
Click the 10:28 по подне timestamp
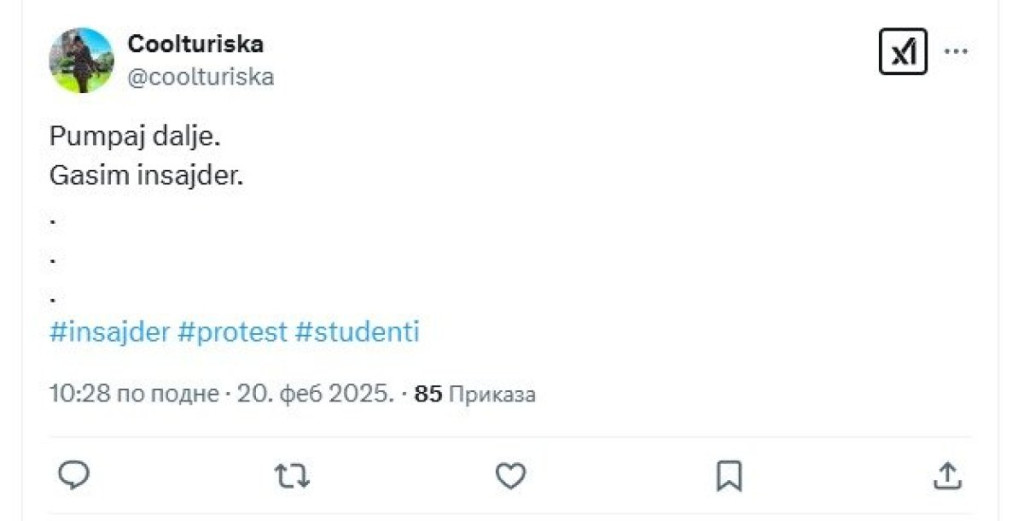[x=133, y=394]
